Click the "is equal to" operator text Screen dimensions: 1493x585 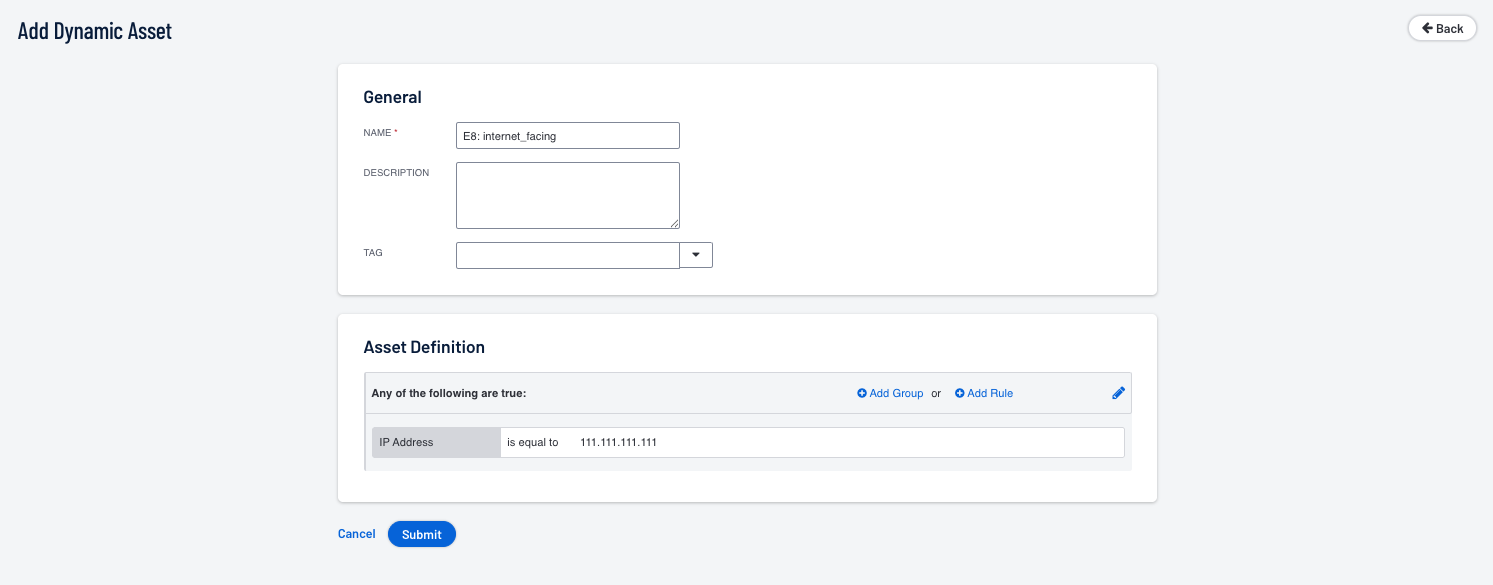click(532, 442)
